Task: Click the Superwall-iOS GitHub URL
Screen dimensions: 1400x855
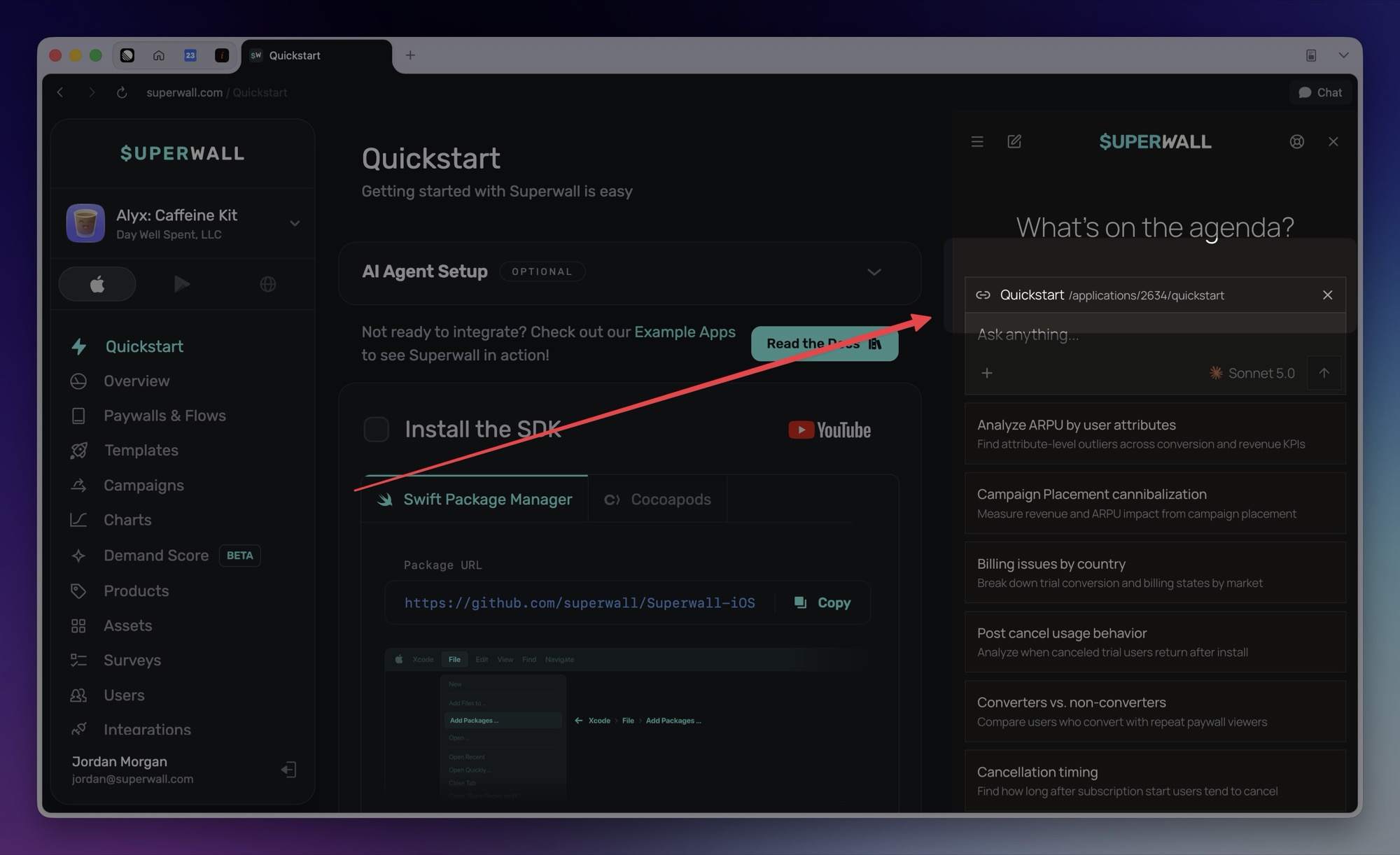Action: (x=580, y=602)
